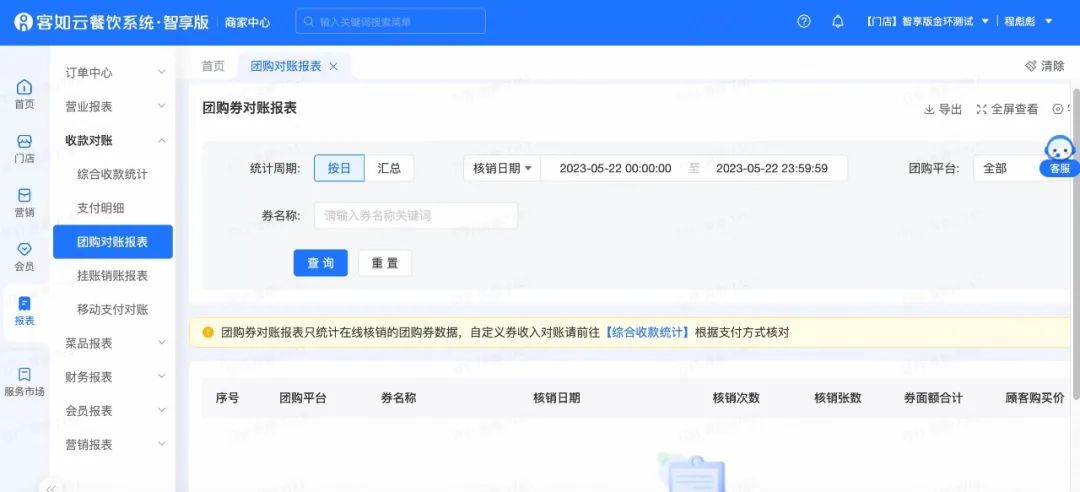This screenshot has height=492, width=1080.
Task: Open 挂账销账报表 in the sidebar
Action: pyautogui.click(x=112, y=276)
